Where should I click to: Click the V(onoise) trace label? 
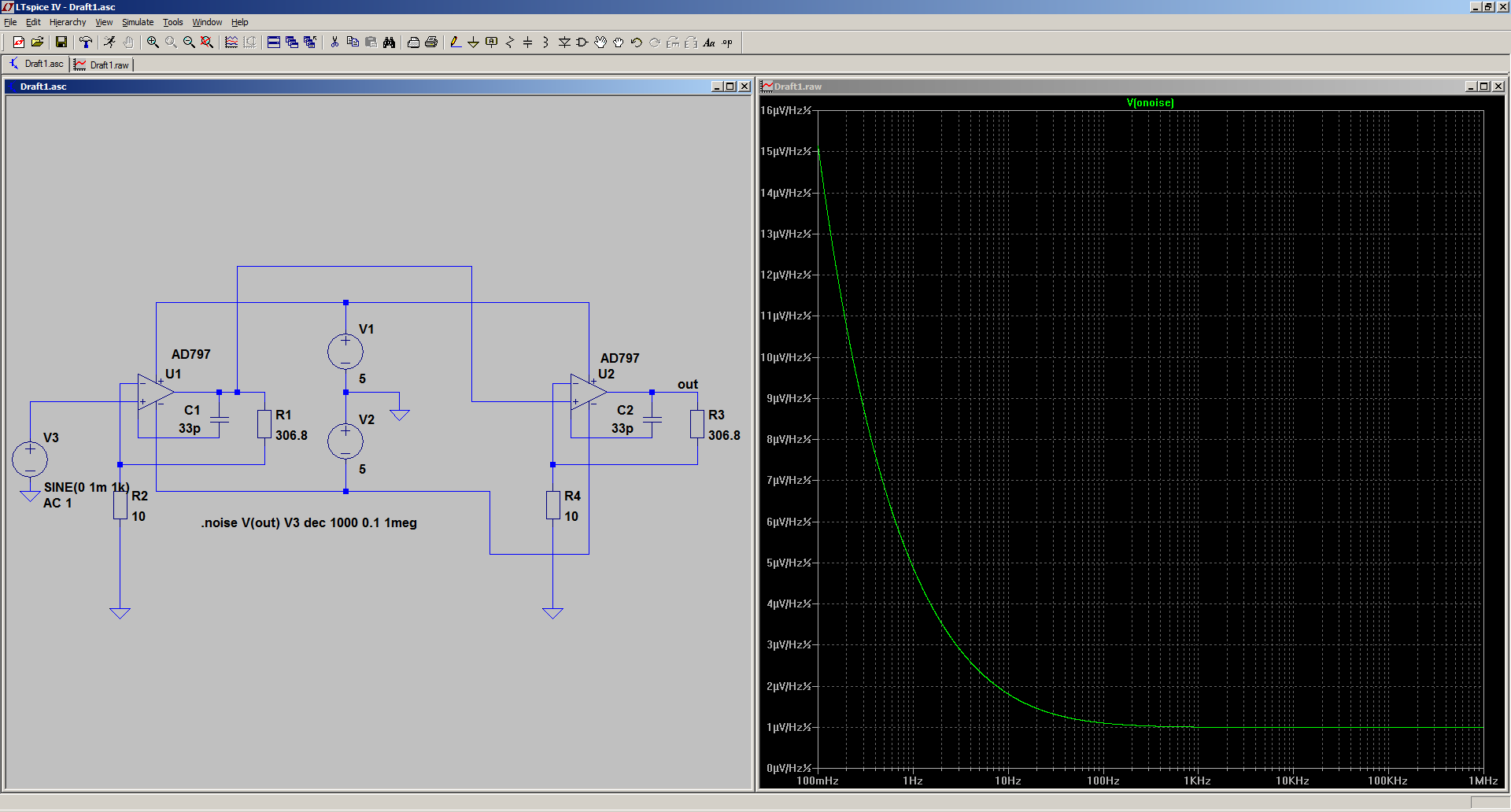click(x=1150, y=102)
